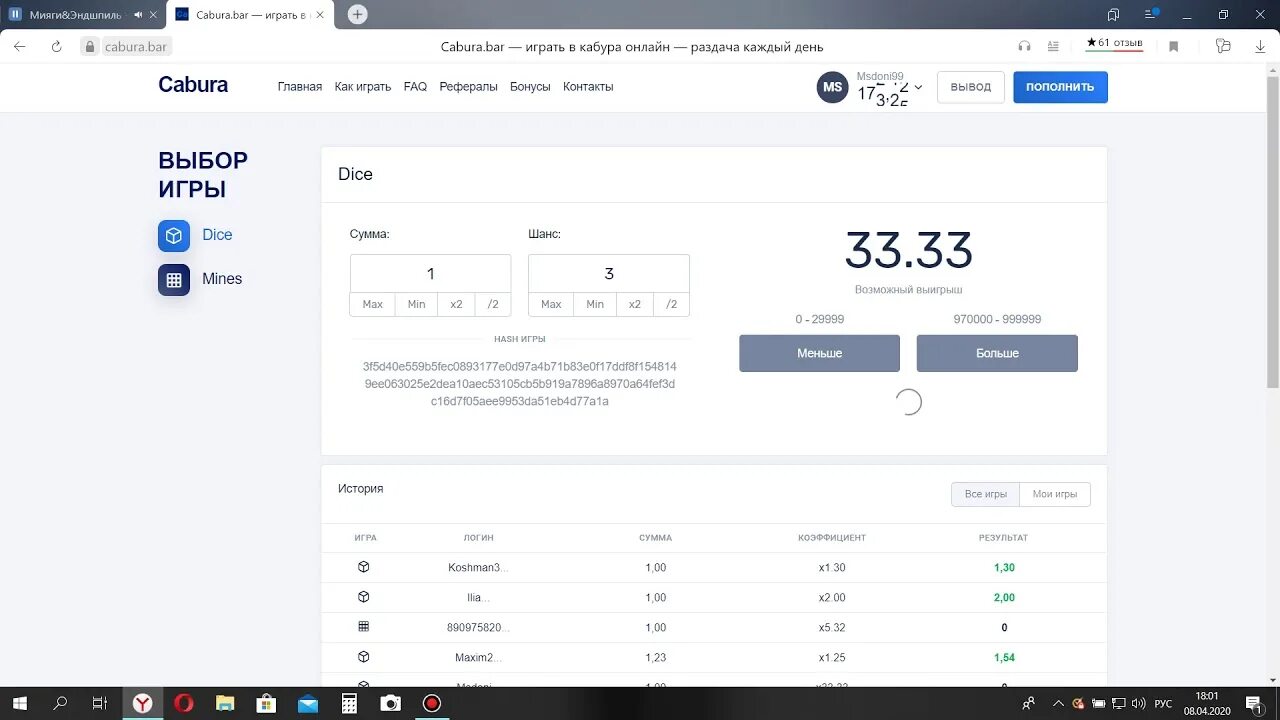Open Windows search magnifier on taskbar

click(60, 703)
